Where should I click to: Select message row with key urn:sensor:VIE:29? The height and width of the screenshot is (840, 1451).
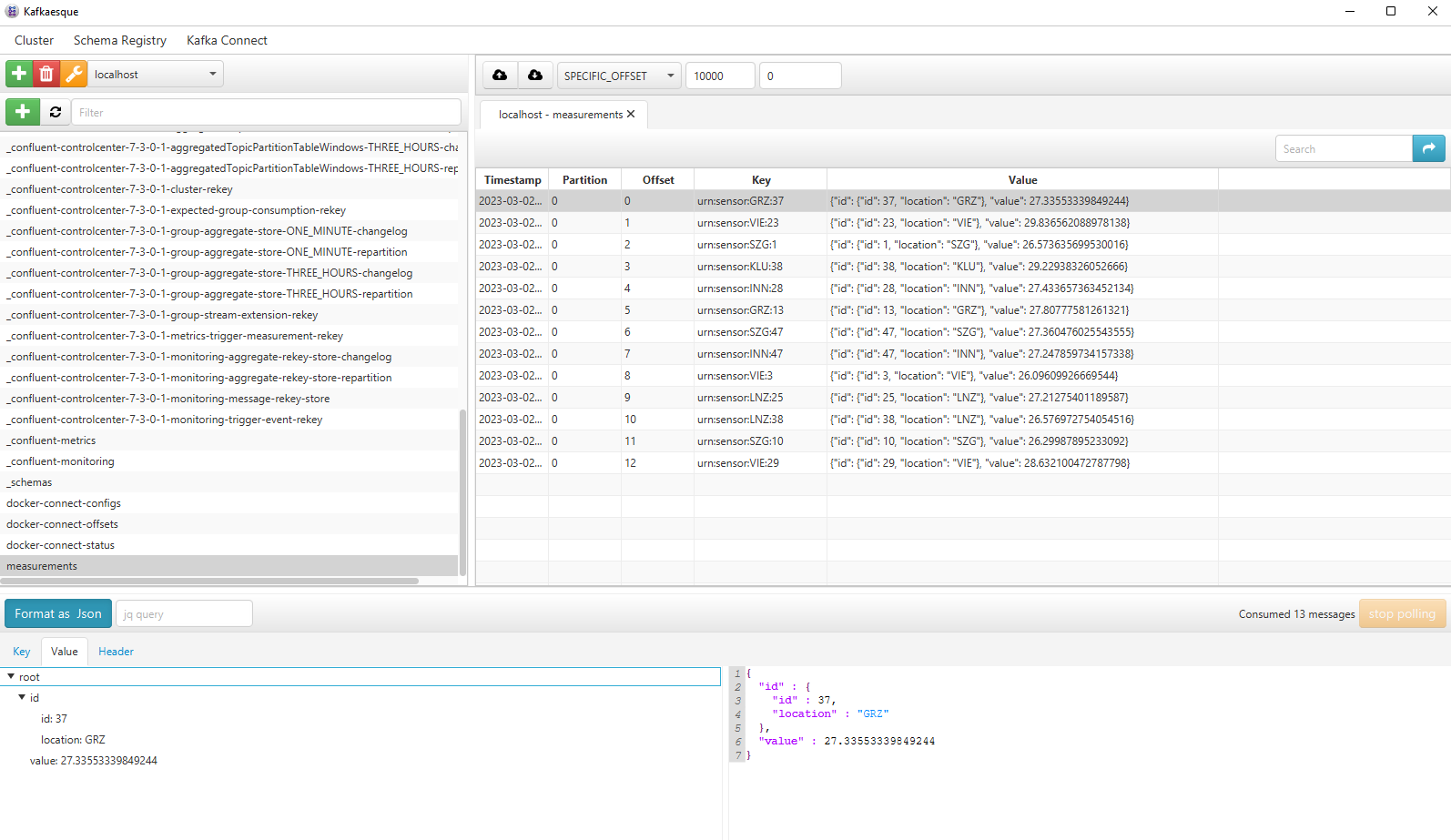[963, 463]
